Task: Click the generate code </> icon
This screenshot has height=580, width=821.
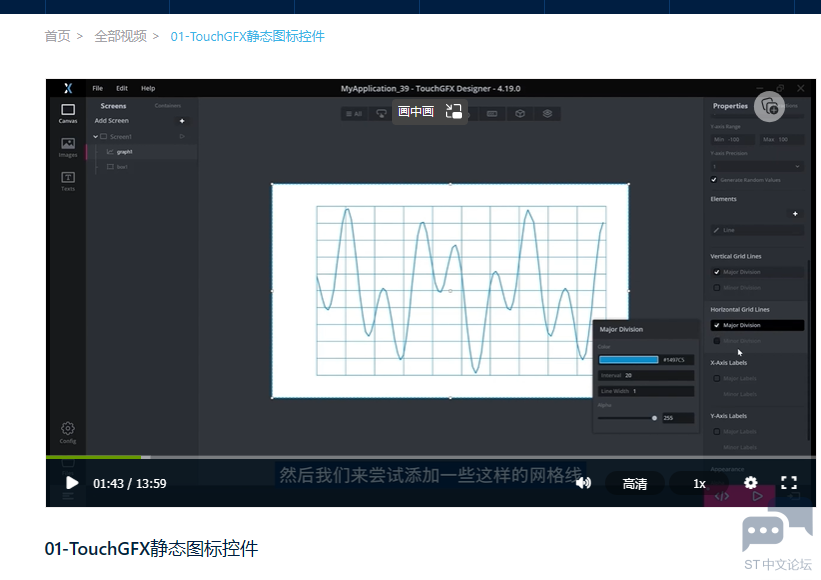Action: click(722, 496)
